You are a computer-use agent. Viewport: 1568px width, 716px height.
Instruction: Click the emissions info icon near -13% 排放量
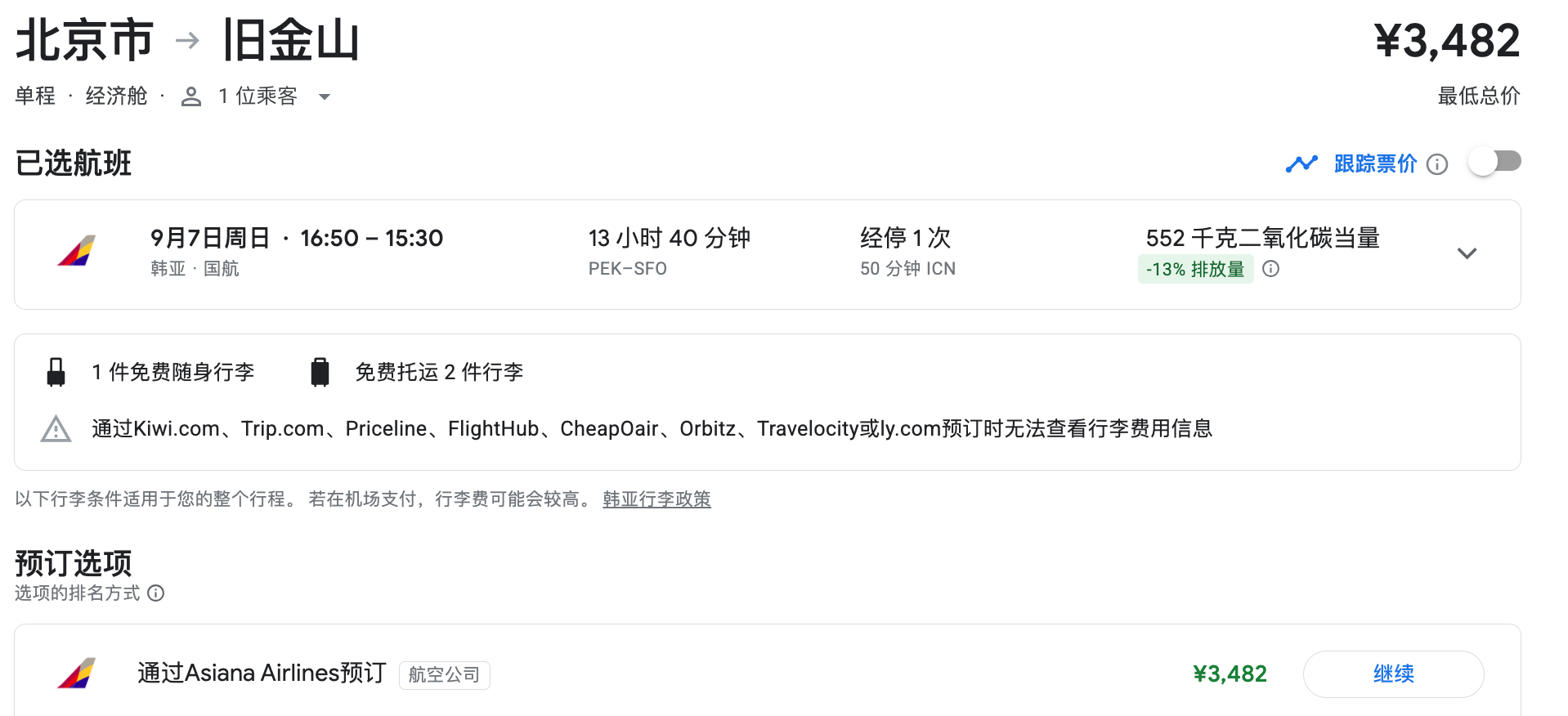click(1270, 269)
